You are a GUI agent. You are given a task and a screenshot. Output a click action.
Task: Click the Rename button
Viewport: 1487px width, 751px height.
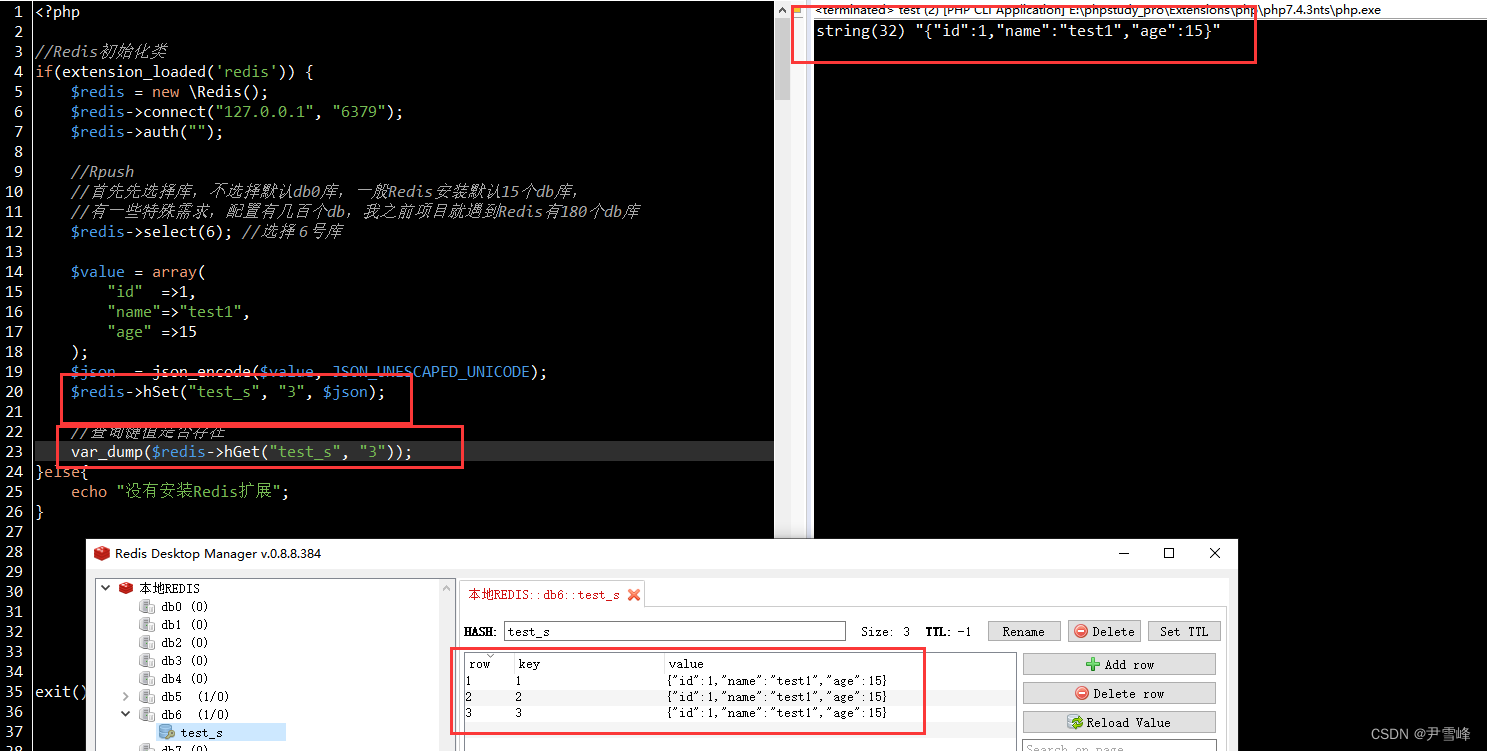(x=1023, y=631)
